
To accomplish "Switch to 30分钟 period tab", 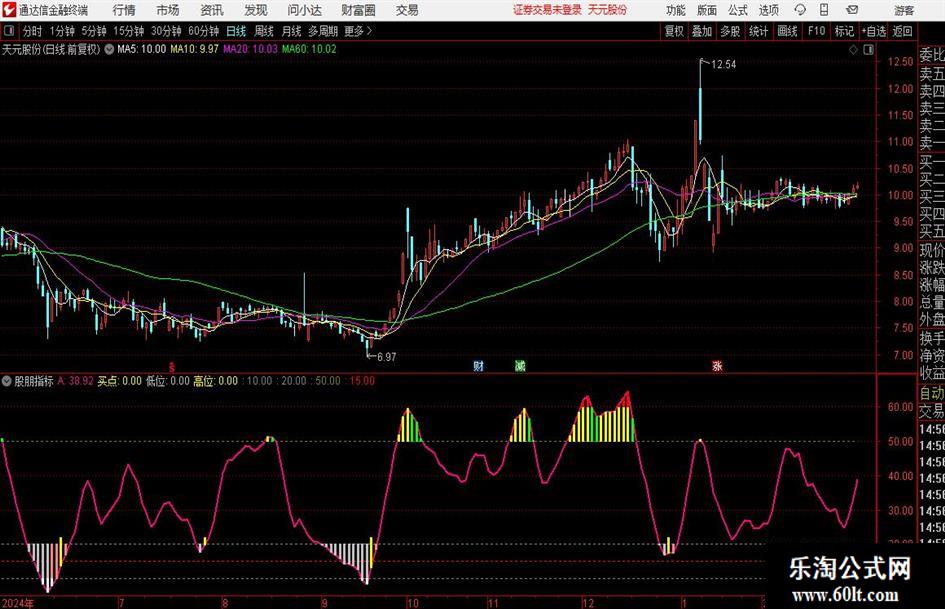I will (x=166, y=31).
